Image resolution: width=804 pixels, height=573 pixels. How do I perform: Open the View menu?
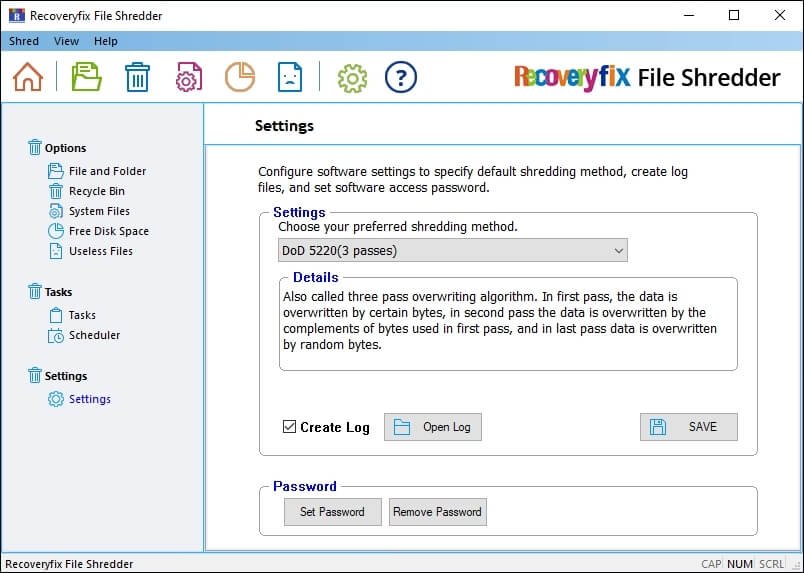click(x=66, y=41)
